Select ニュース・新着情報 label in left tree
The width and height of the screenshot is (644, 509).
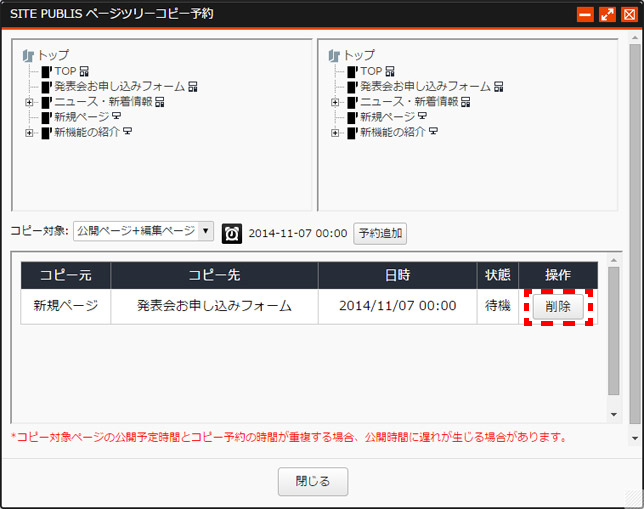104,102
